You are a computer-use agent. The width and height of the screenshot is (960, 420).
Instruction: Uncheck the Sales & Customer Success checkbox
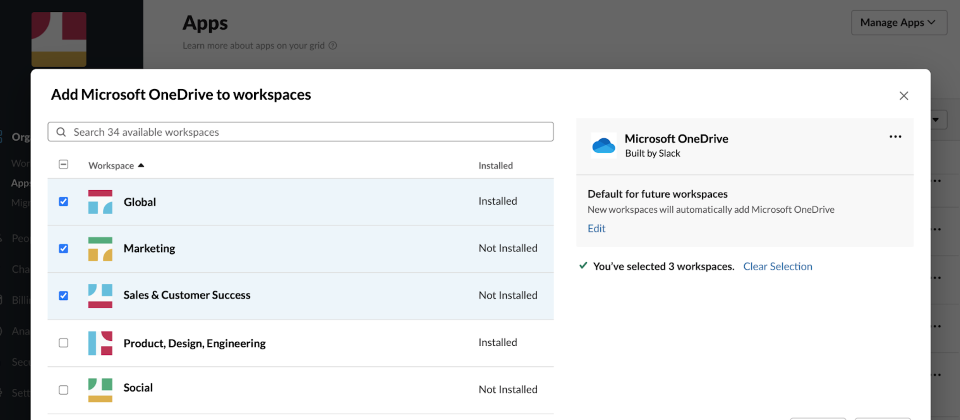click(64, 296)
